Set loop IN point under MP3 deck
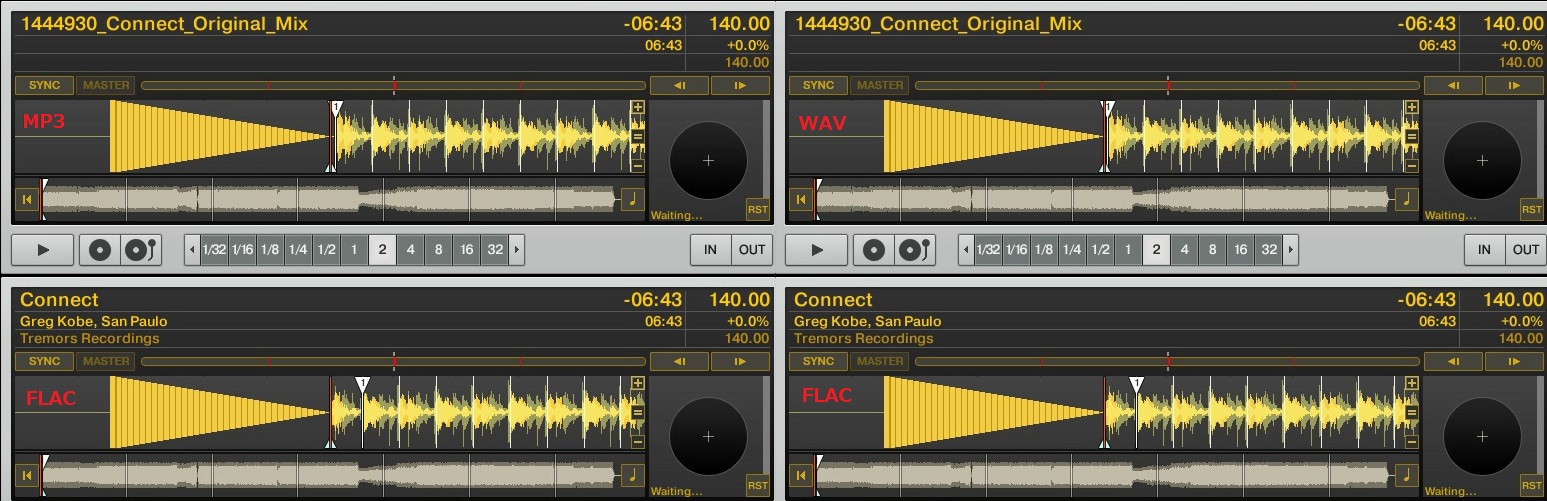The height and width of the screenshot is (501, 1547). click(710, 249)
